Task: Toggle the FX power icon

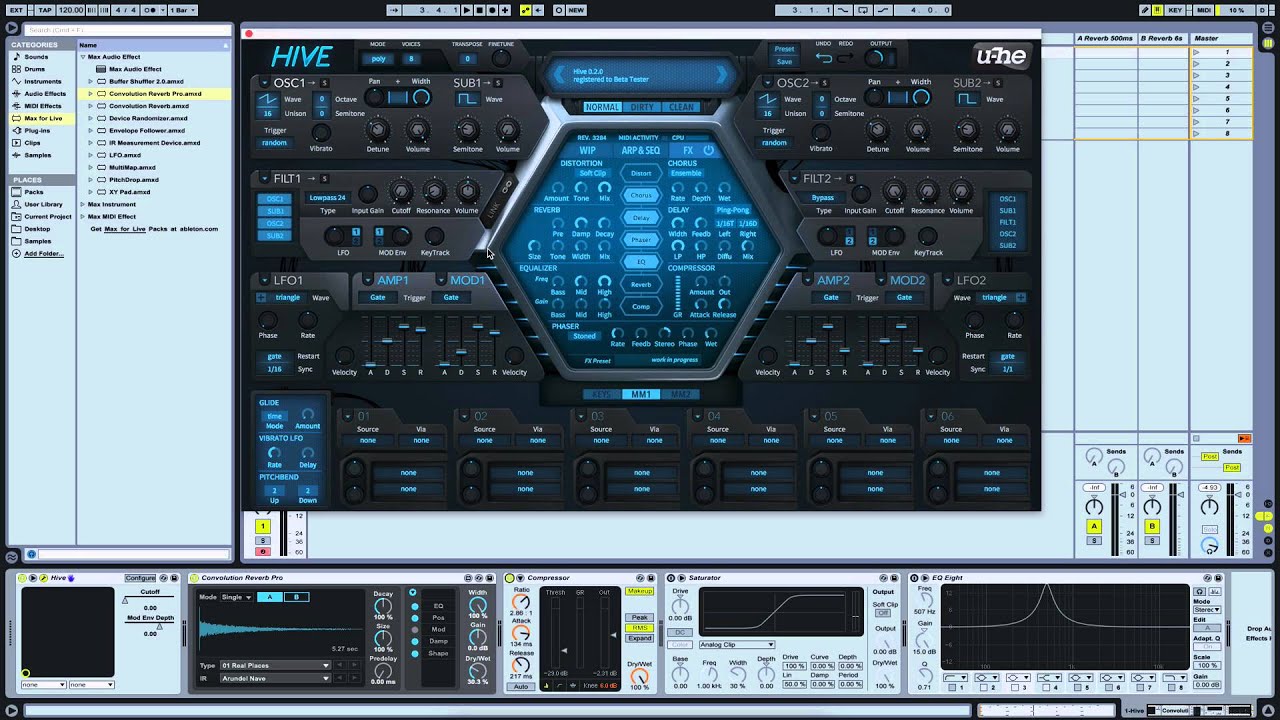Action: click(708, 150)
